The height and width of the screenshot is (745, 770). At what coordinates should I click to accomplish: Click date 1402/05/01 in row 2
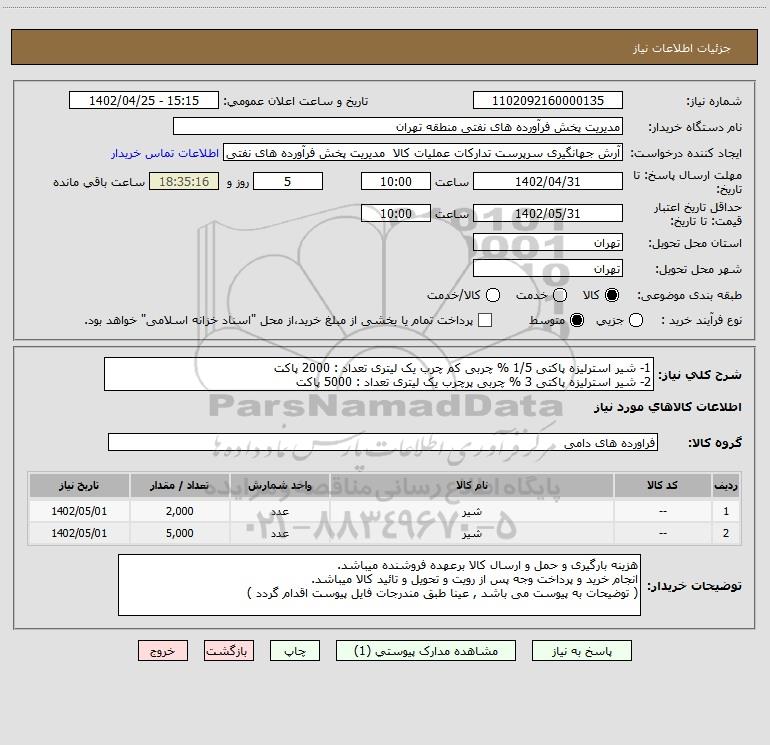[79, 533]
